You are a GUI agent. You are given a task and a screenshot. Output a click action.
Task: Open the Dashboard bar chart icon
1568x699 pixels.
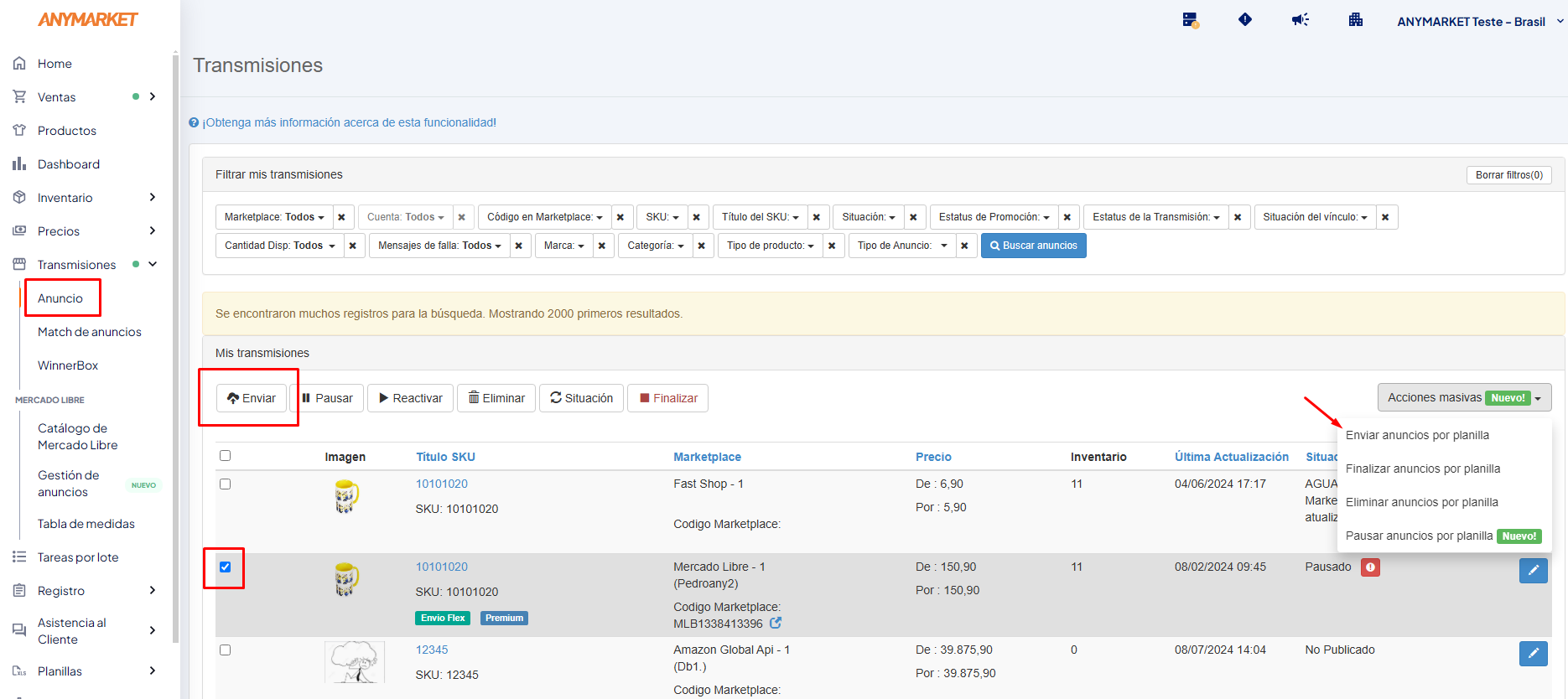pyautogui.click(x=19, y=164)
